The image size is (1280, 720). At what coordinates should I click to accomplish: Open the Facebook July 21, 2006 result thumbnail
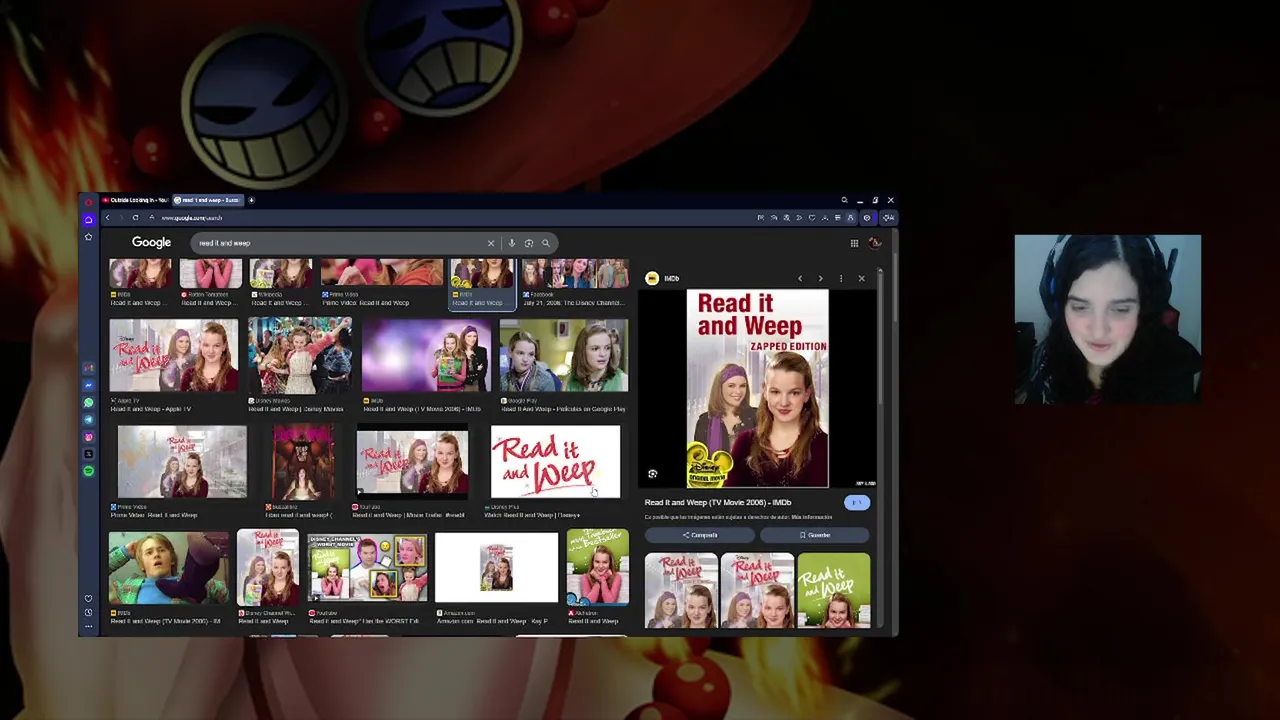[x=575, y=274]
